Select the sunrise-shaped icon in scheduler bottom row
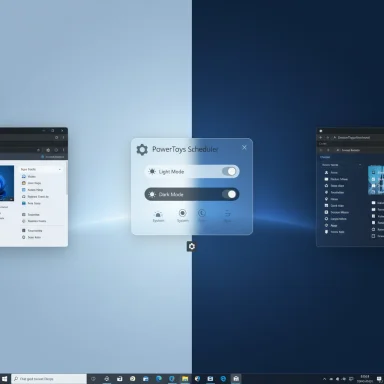Viewport: 384px width, 384px height. click(x=158, y=214)
